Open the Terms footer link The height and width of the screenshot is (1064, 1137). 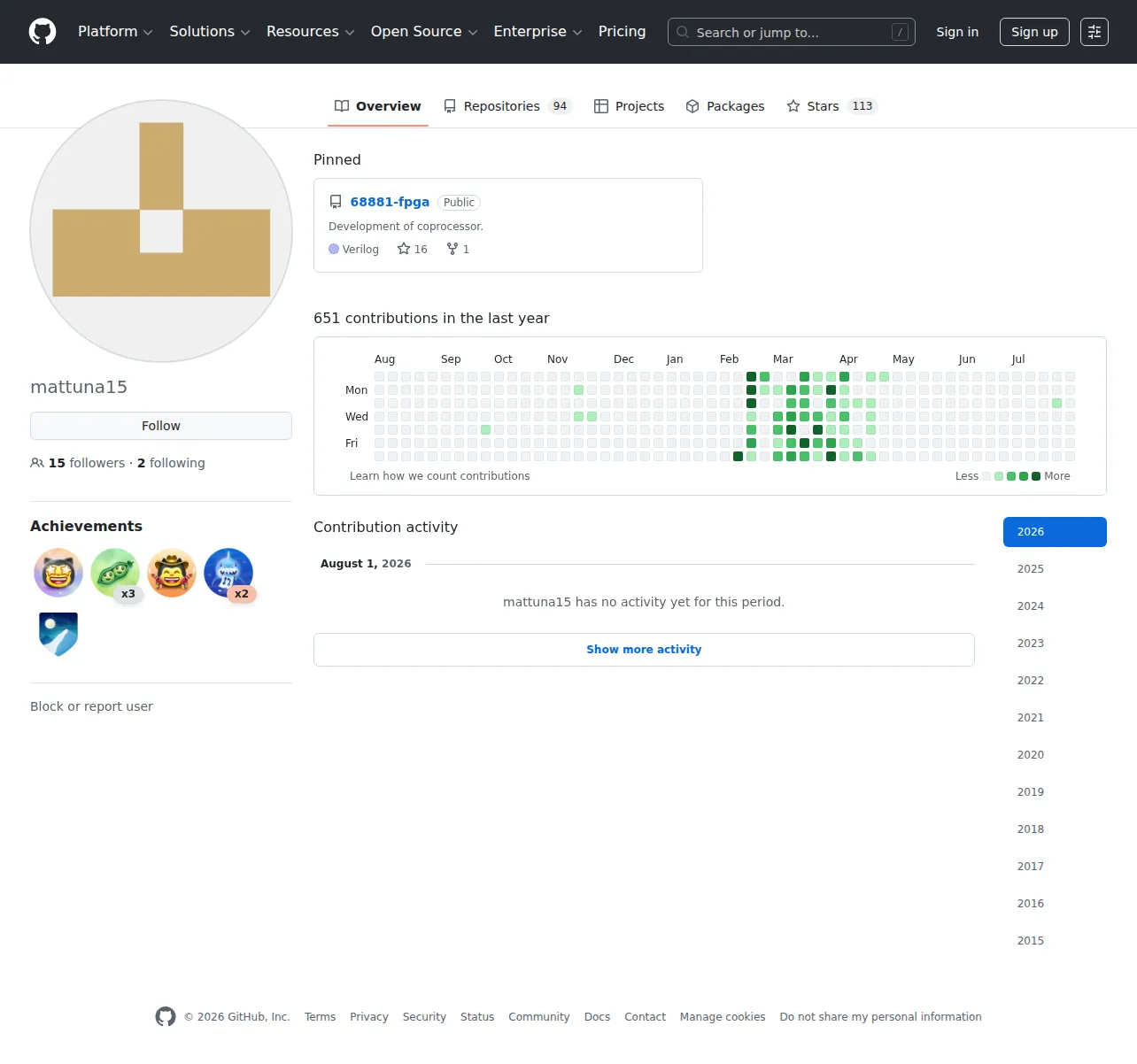coord(320,1017)
